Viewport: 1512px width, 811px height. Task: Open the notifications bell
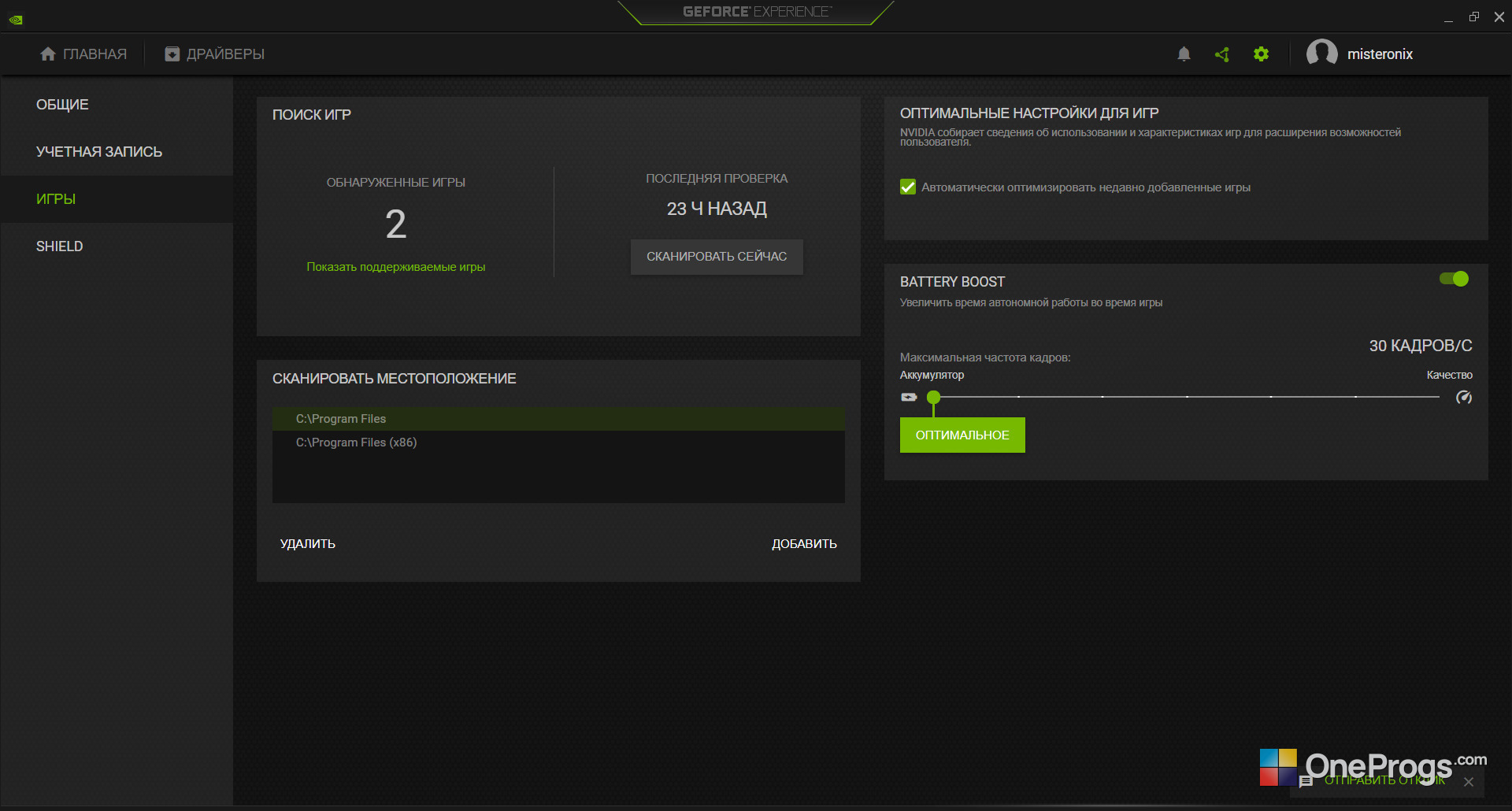tap(1184, 54)
